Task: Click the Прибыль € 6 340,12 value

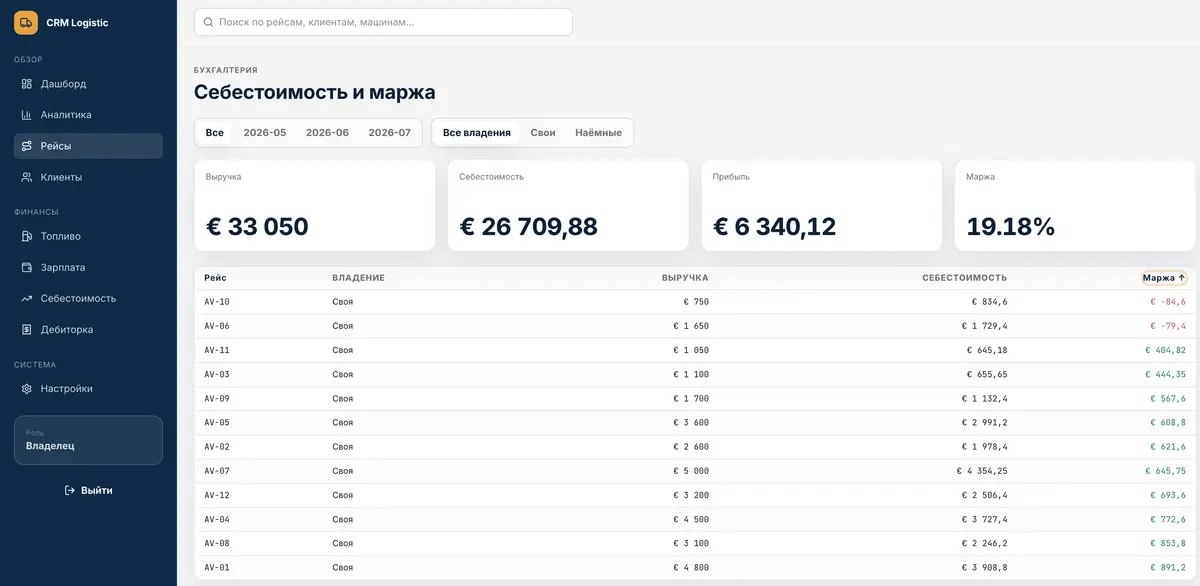Action: [774, 227]
